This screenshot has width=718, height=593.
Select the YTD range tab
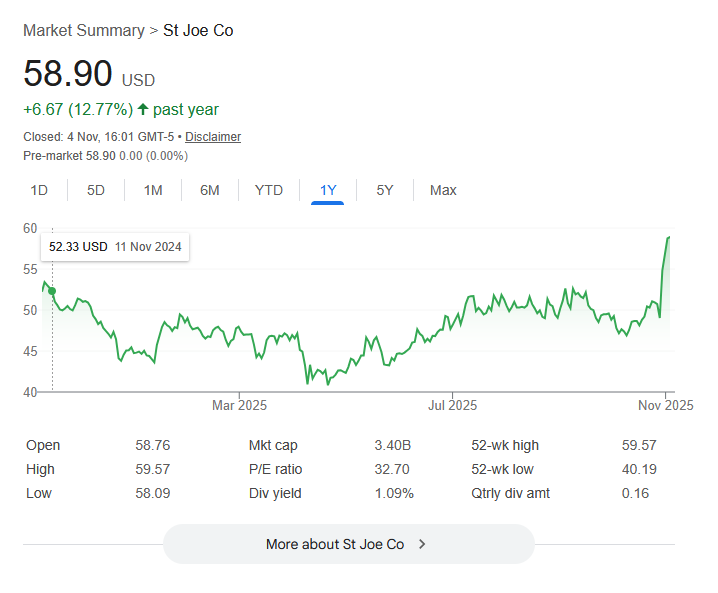pos(269,190)
